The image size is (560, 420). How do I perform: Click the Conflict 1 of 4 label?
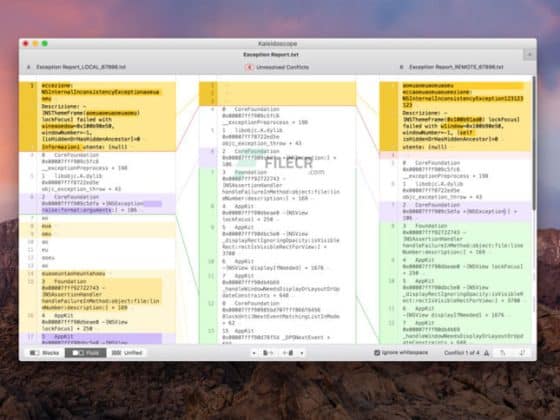click(462, 353)
